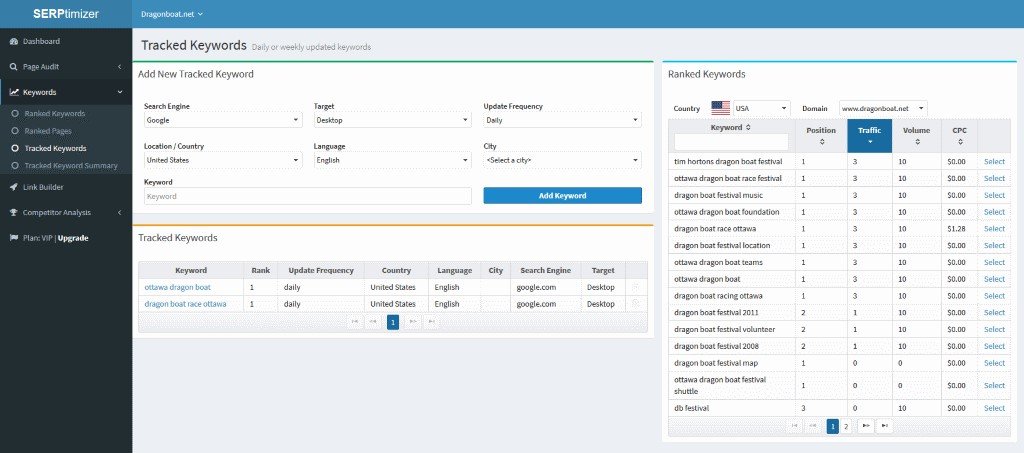Select the db festival keyword
Viewport: 1024px width, 453px height.
(994, 408)
